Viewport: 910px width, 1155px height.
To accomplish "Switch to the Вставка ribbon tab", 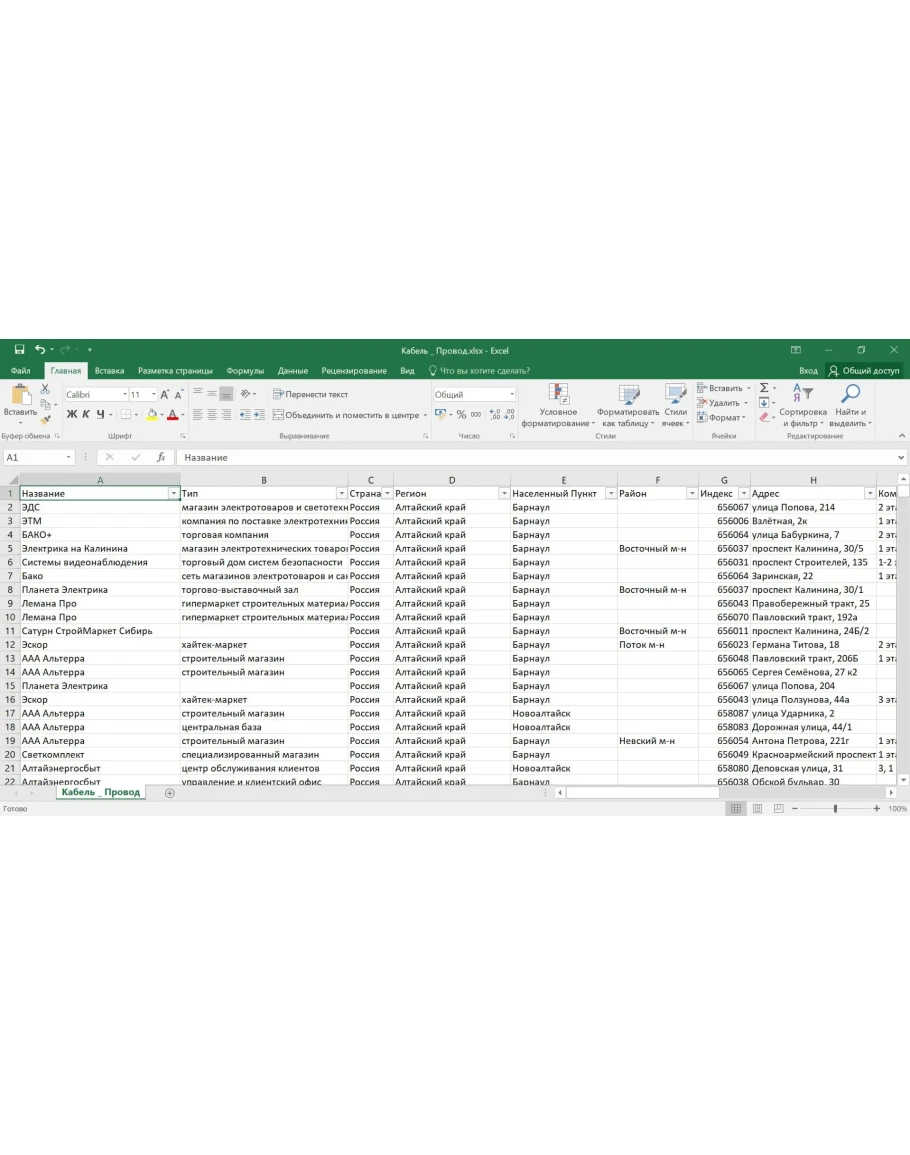I will (x=109, y=371).
